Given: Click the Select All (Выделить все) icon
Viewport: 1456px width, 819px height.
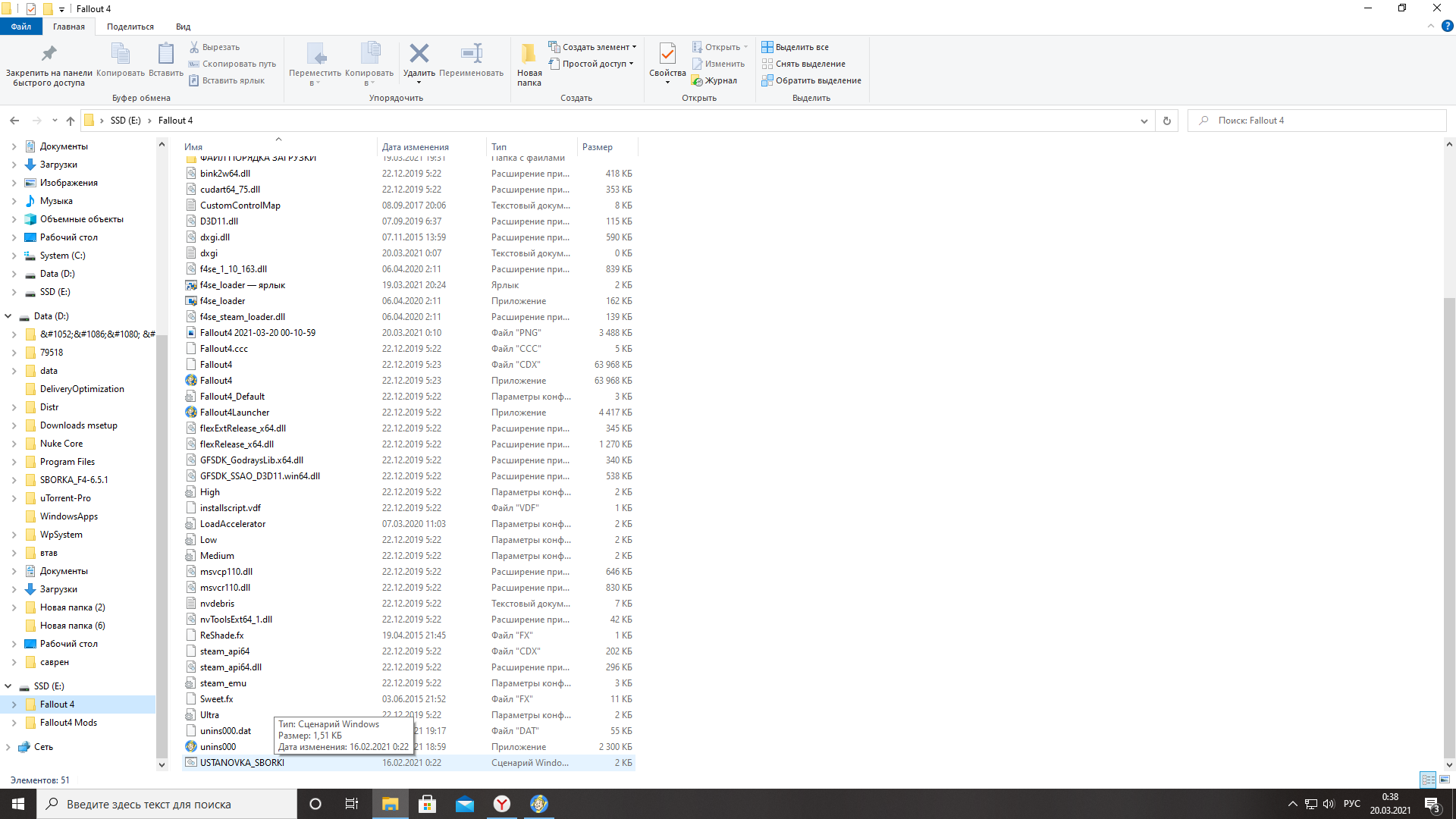Looking at the screenshot, I should (767, 47).
